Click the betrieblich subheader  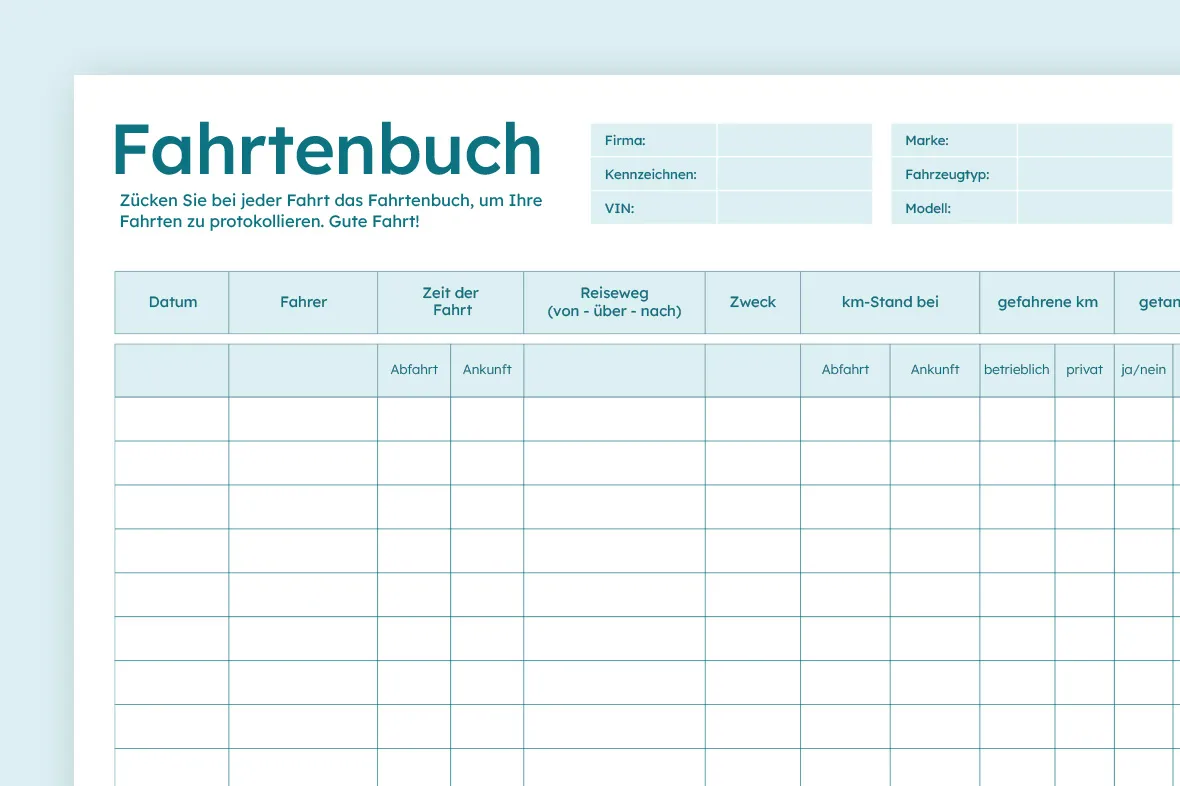coord(1017,370)
